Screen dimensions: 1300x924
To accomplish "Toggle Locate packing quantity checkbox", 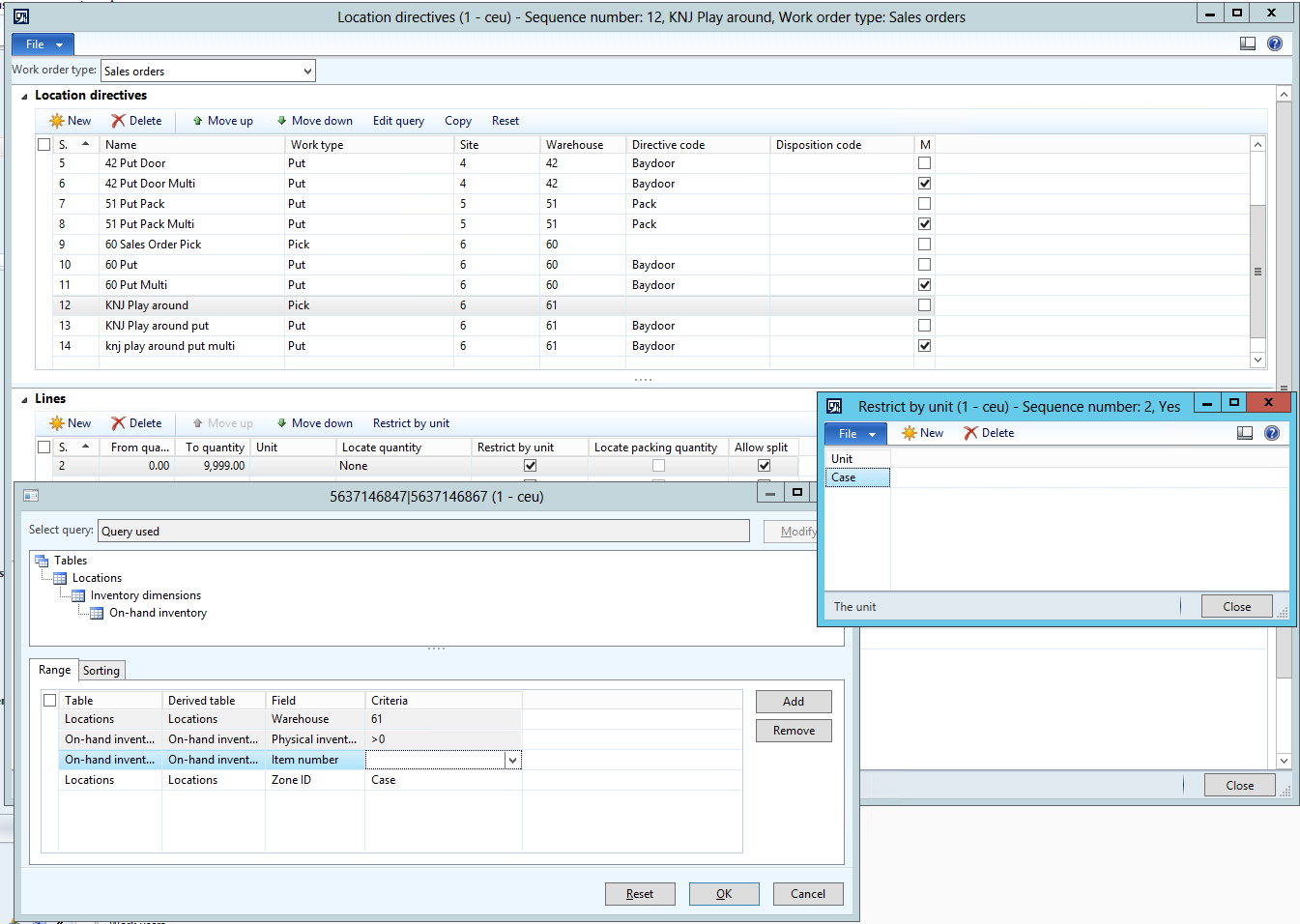I will point(658,466).
